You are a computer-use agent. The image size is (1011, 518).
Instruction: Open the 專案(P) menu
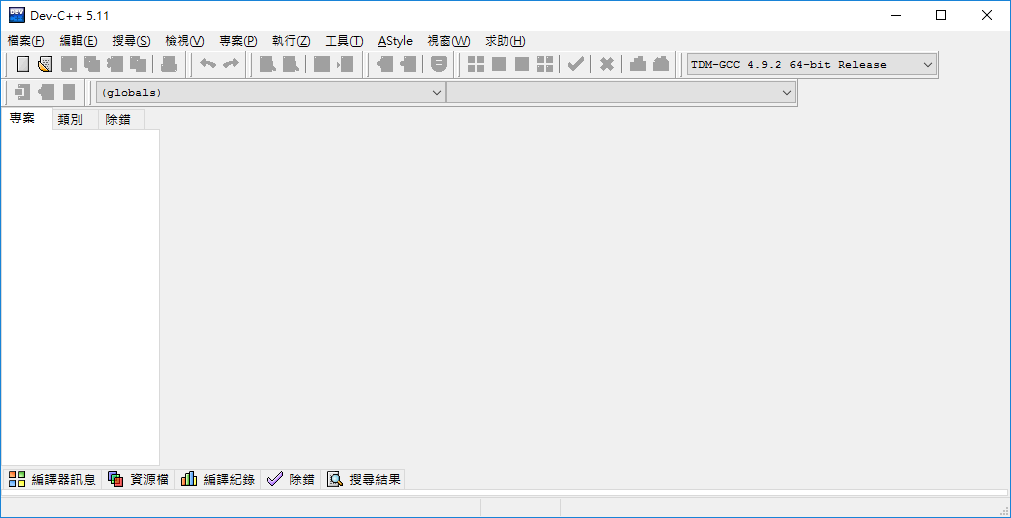point(239,41)
